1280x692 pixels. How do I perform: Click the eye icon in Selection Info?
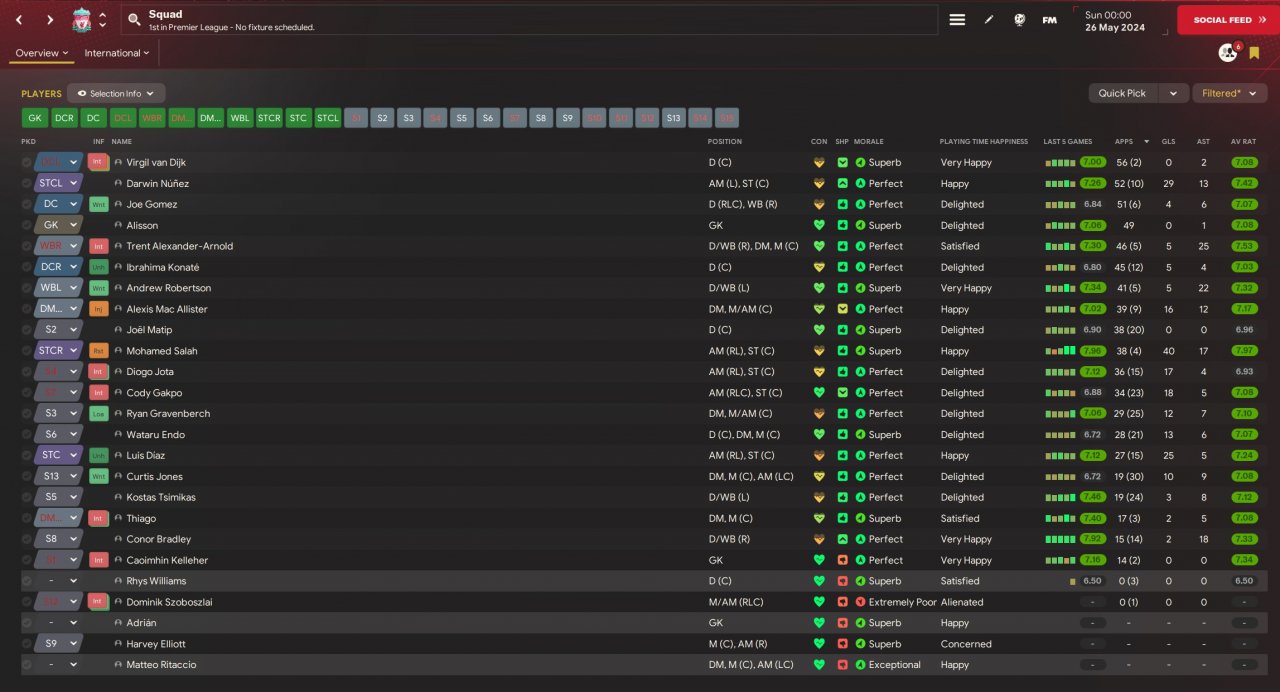pos(81,93)
